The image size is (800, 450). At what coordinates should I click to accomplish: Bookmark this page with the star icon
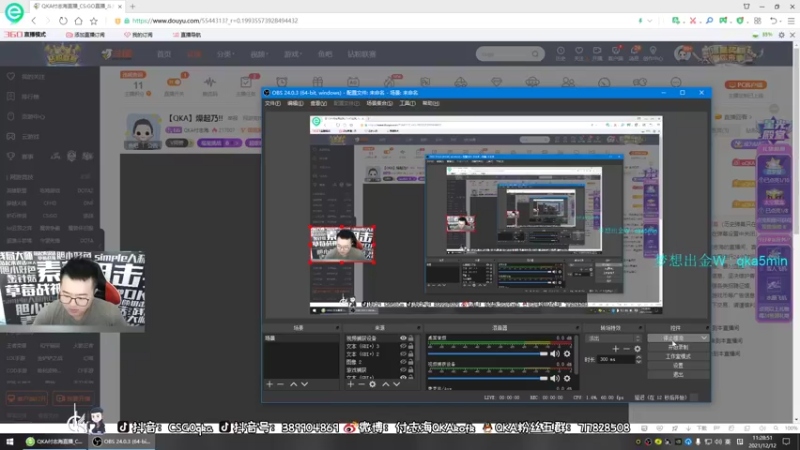(x=94, y=21)
